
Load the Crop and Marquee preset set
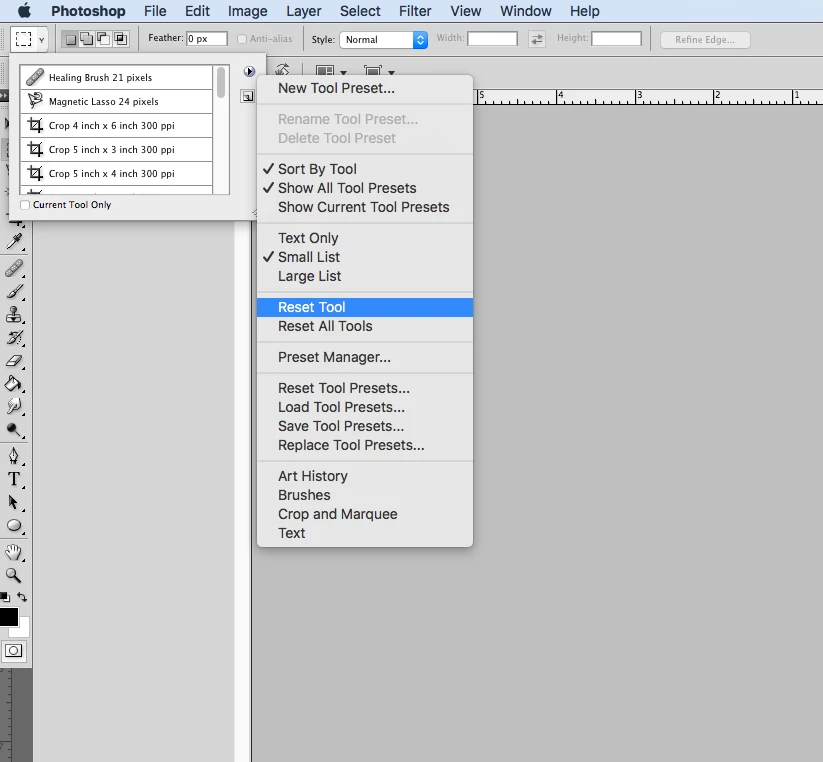coord(365,514)
